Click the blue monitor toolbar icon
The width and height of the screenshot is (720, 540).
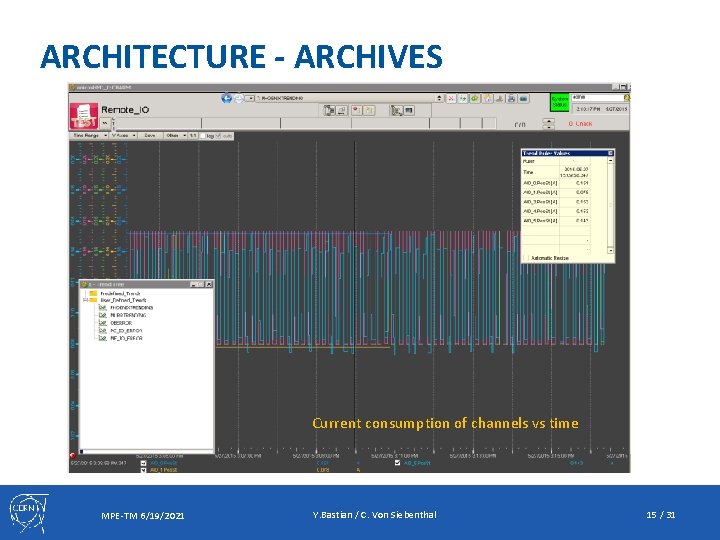click(524, 99)
